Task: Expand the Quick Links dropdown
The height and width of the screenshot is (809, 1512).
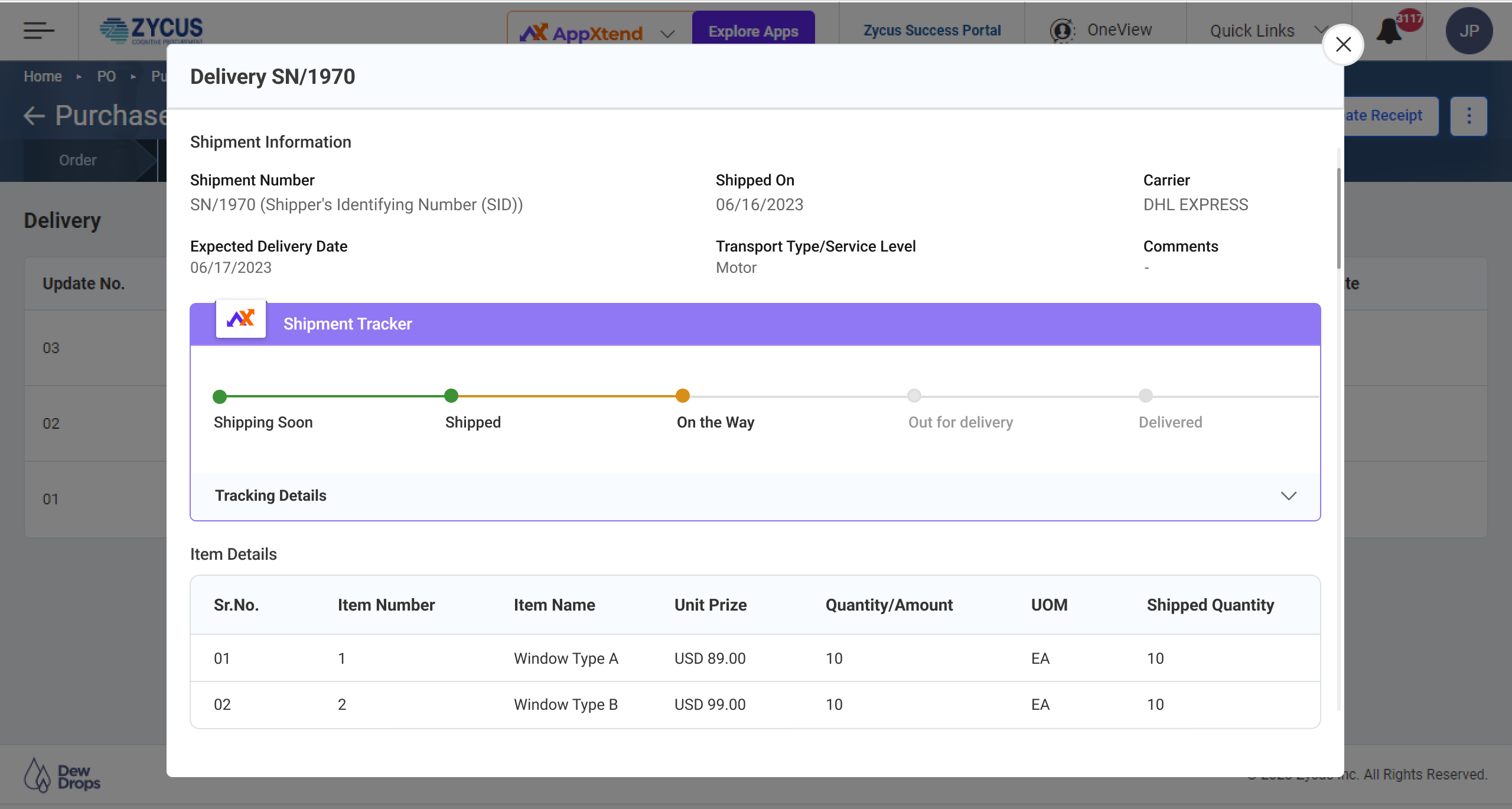Action: [1321, 30]
